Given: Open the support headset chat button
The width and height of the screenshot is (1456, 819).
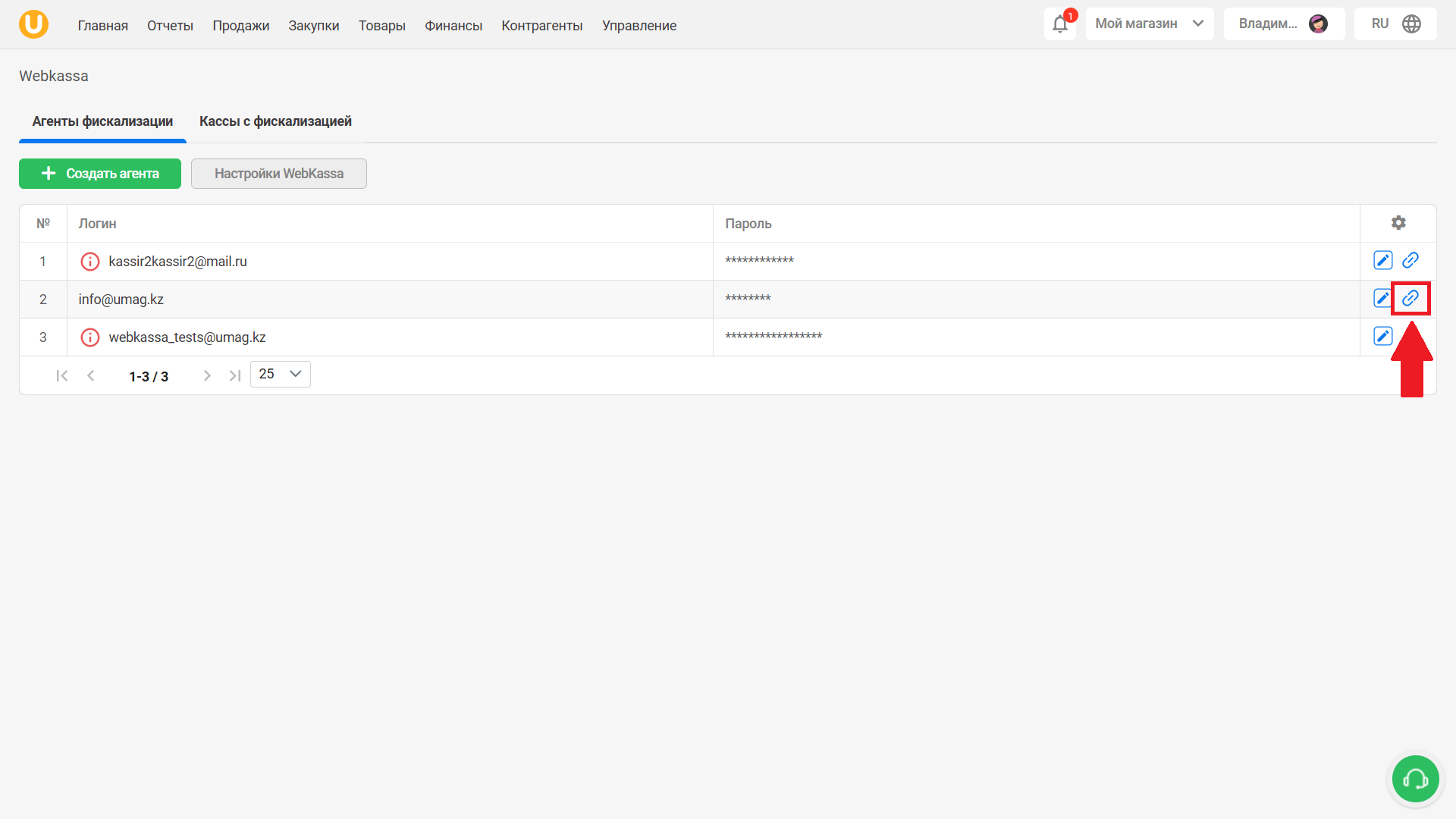Looking at the screenshot, I should 1415,779.
